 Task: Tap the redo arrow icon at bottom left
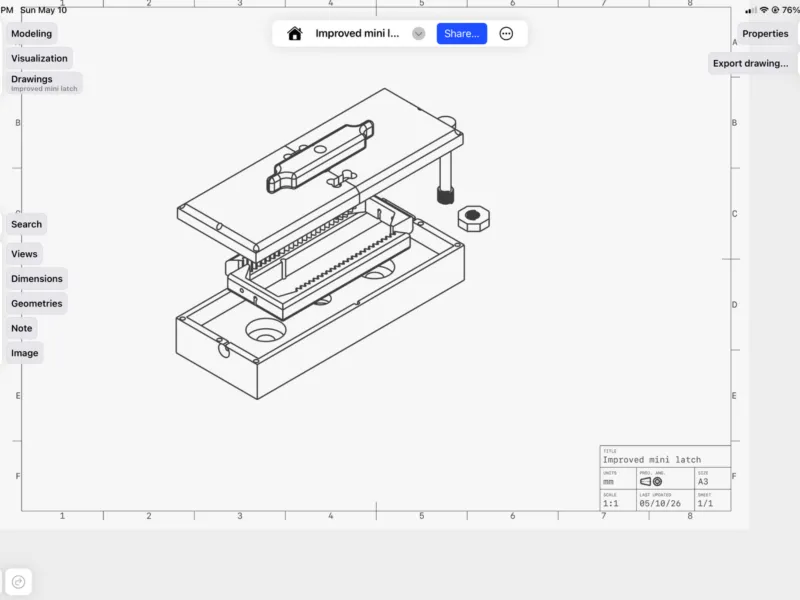tap(18, 582)
